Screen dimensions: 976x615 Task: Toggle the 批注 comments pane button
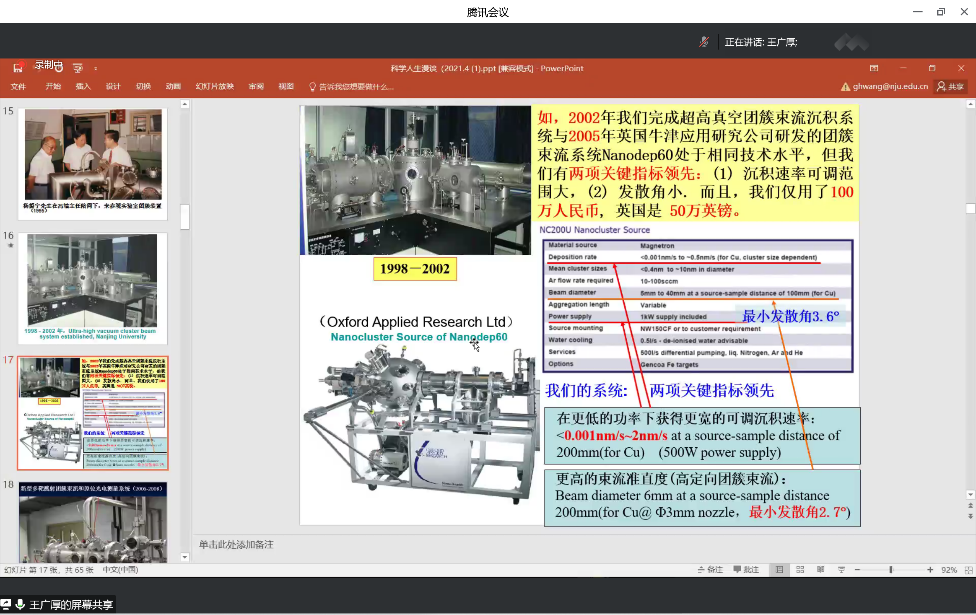click(746, 569)
